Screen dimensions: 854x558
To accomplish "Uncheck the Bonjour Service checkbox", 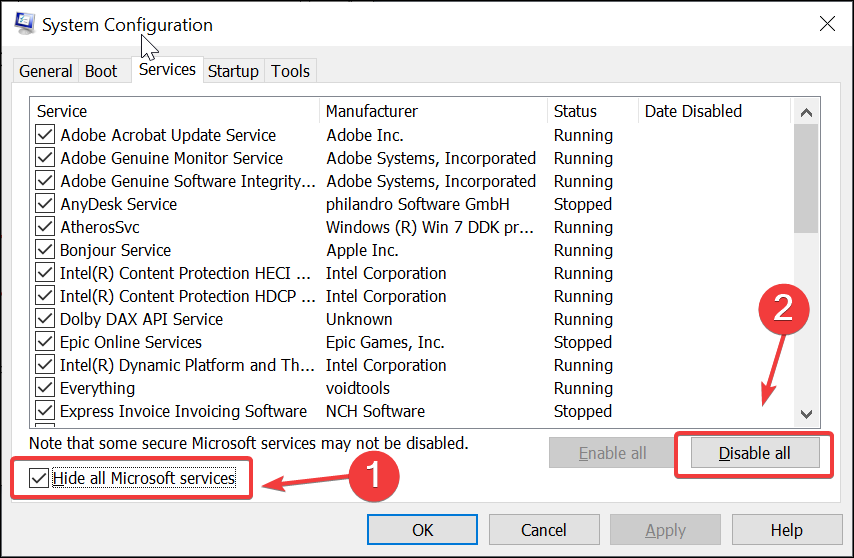I will coord(45,249).
